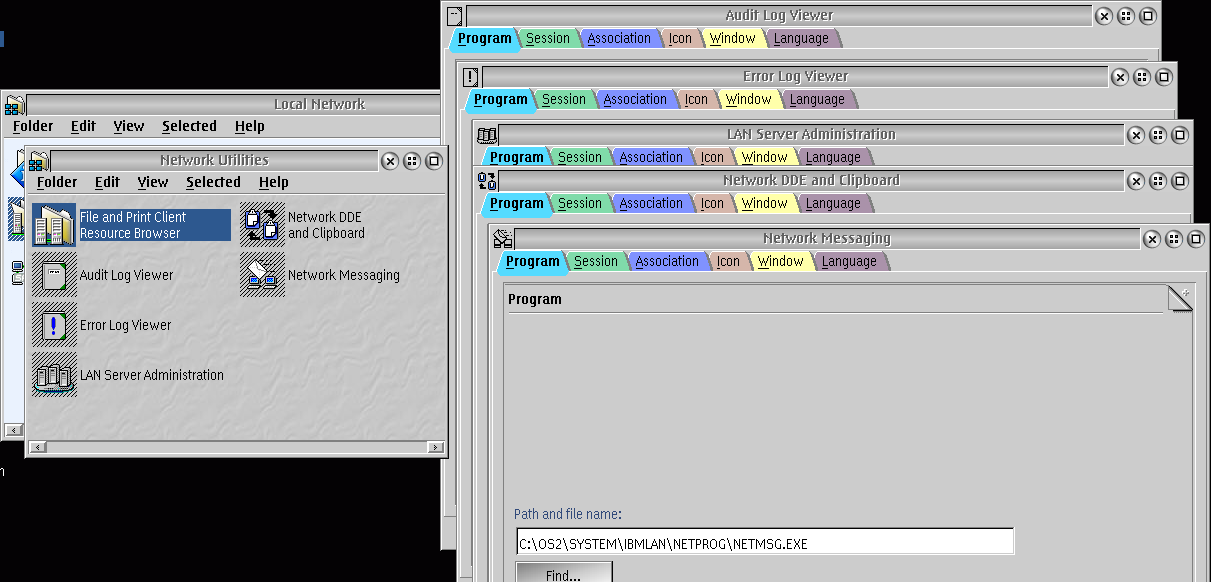Open the Edit menu in Network Utilities
Image resolution: width=1211 pixels, height=582 pixels.
[x=107, y=182]
